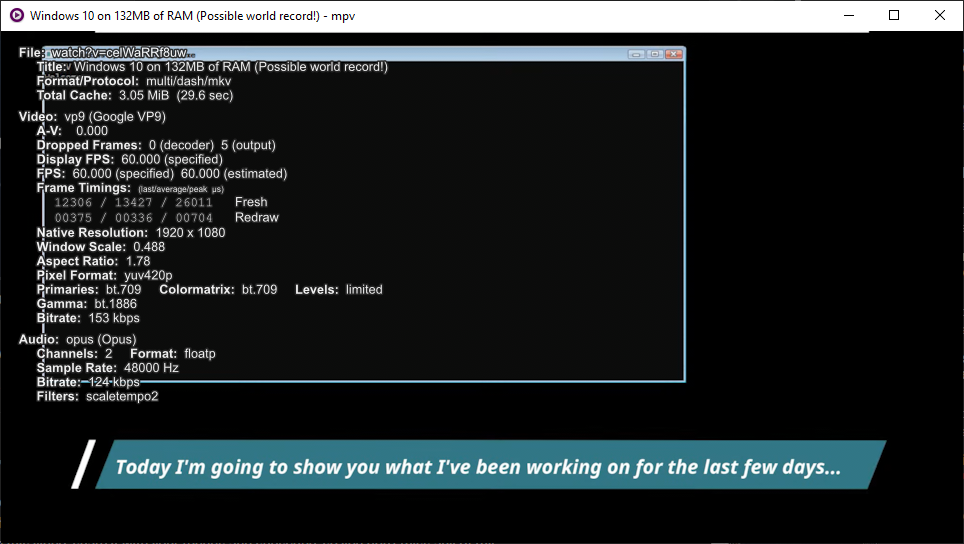Click the 'A-V: 0.000' value
The width and height of the screenshot is (964, 544).
click(72, 131)
